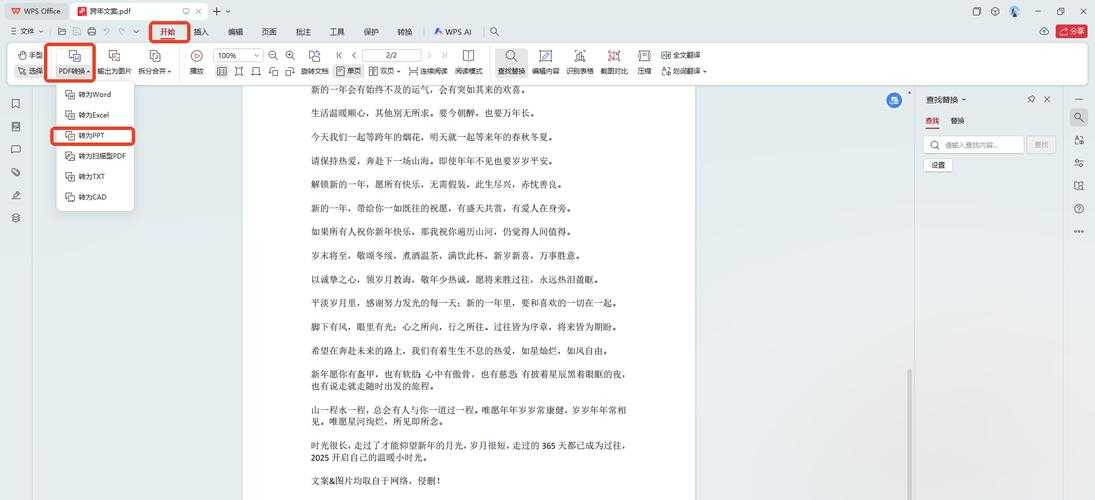This screenshot has height=500, width=1095.
Task: Toggle 连续阅读 continuous reading mode
Action: [x=427, y=71]
